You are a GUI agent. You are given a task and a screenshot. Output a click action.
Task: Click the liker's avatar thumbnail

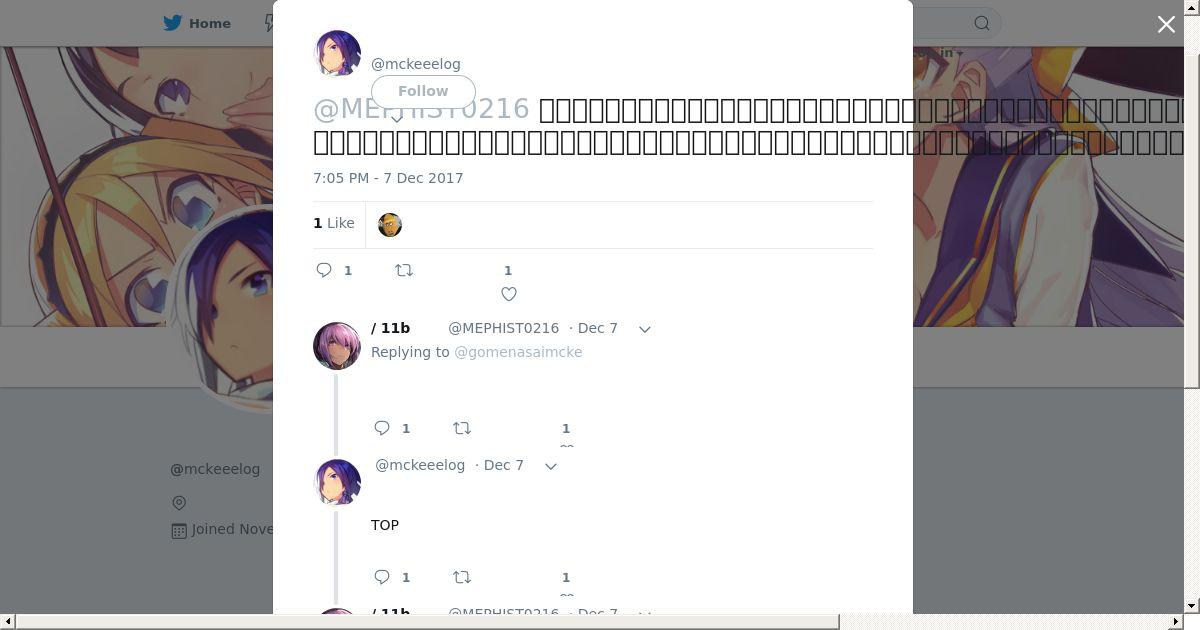tap(390, 225)
